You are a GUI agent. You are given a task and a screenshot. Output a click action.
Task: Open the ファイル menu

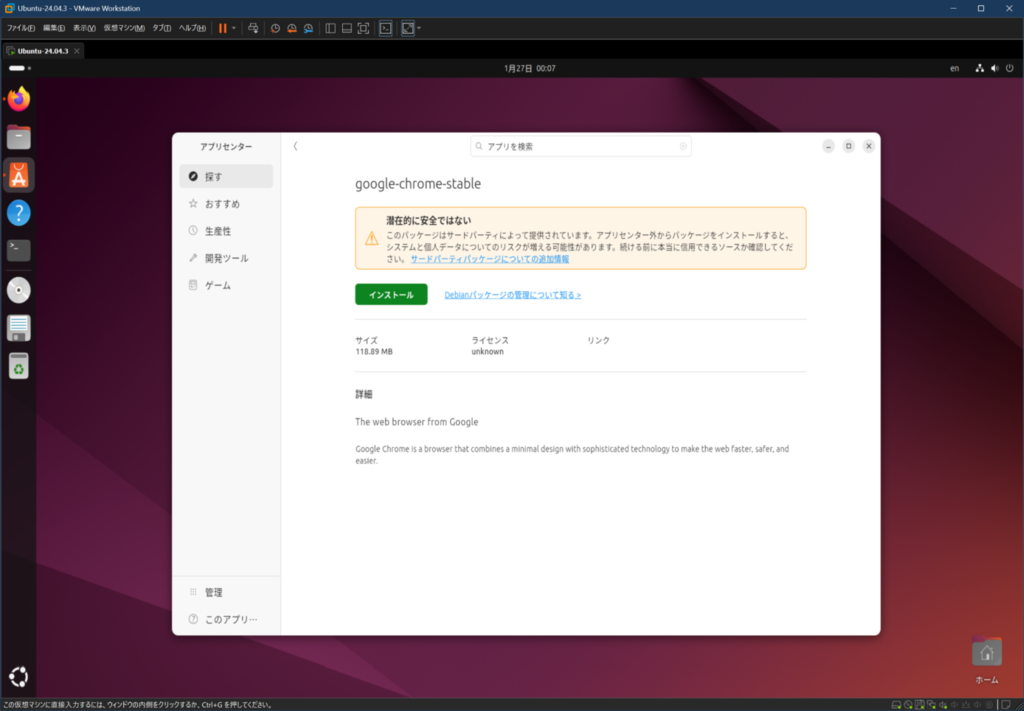pyautogui.click(x=20, y=28)
